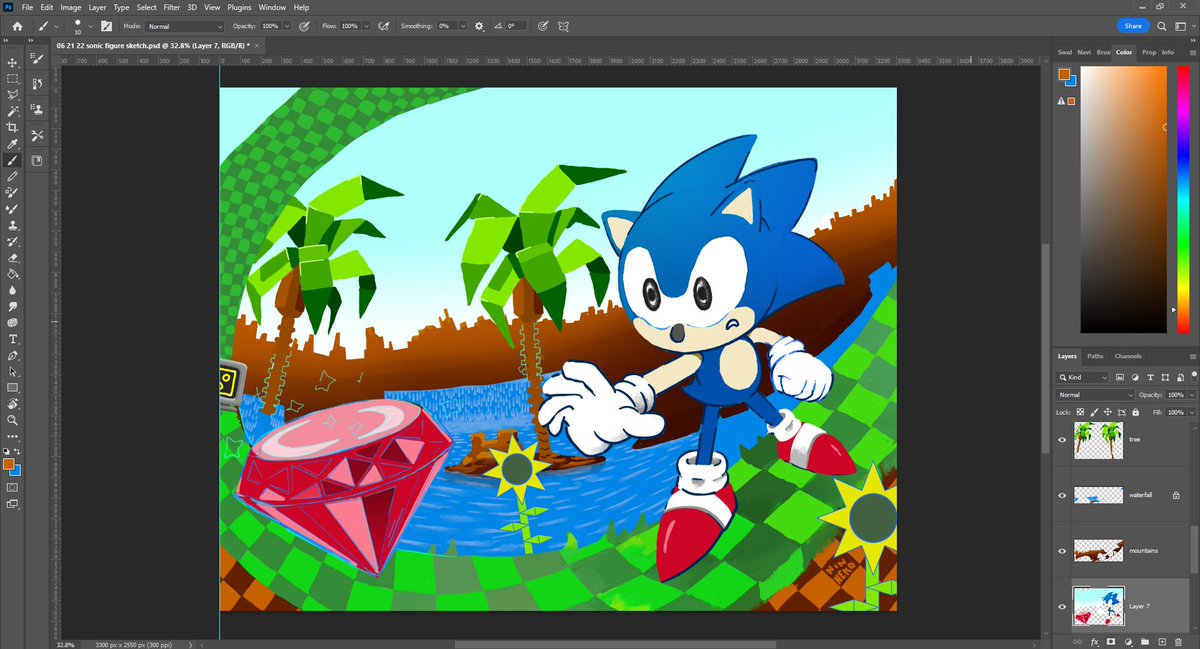Open brush preset picker arrow
This screenshot has height=649, width=1200.
[89, 26]
